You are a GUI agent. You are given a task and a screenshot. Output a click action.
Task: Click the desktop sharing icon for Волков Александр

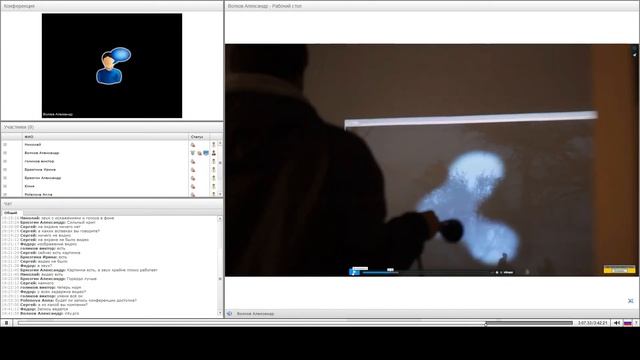pyautogui.click(x=206, y=153)
